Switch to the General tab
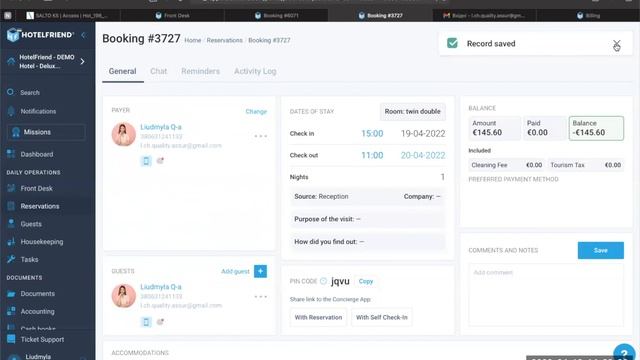The image size is (640, 360). [122, 71]
